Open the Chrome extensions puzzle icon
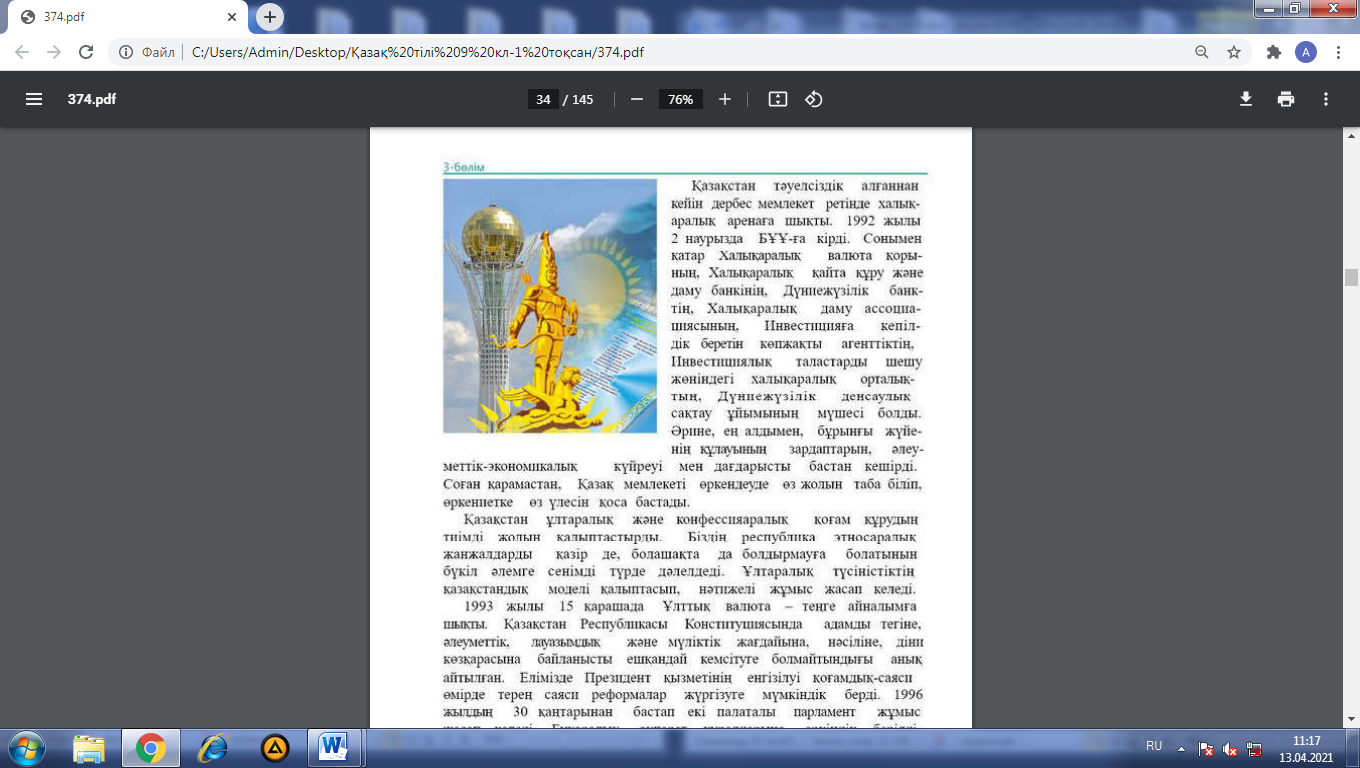The width and height of the screenshot is (1360, 768). tap(1274, 52)
